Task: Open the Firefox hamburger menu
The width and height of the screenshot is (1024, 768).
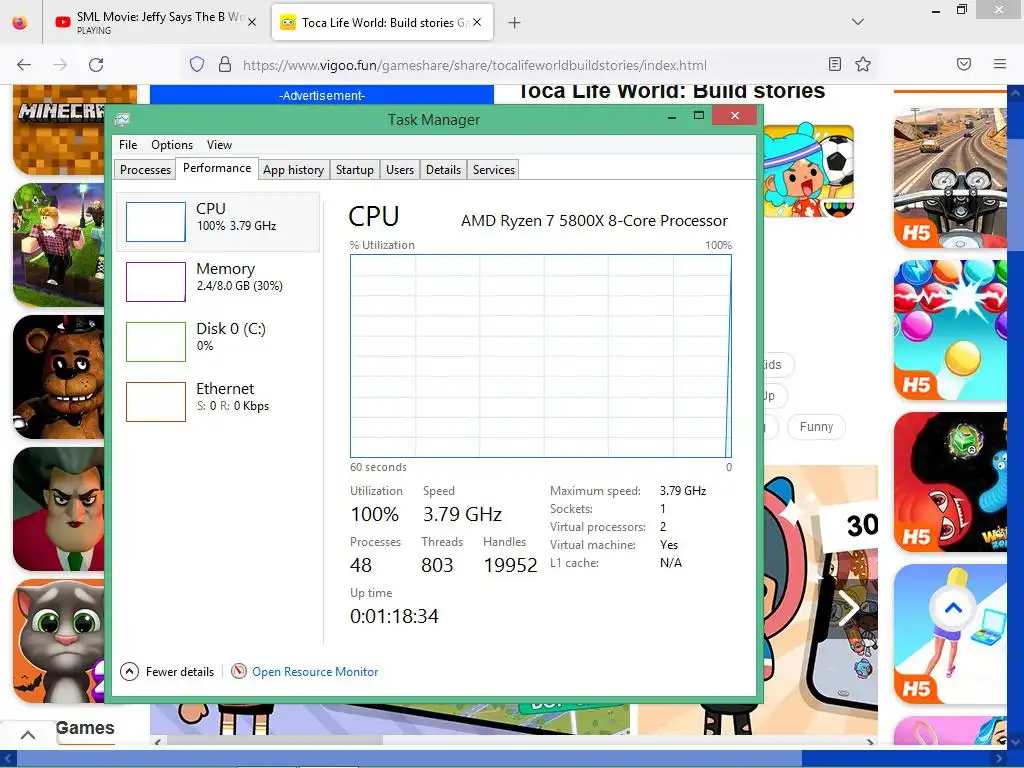Action: [x=1000, y=64]
